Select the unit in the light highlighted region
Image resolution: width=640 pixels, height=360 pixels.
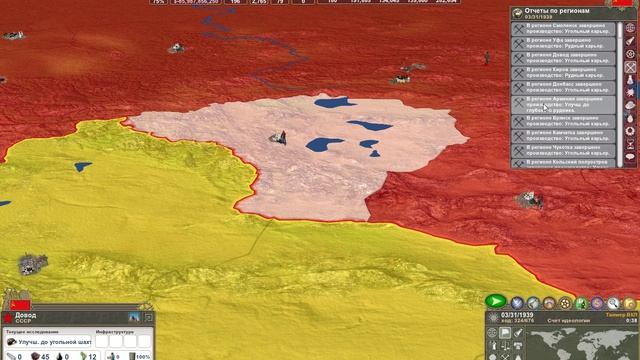[279, 138]
